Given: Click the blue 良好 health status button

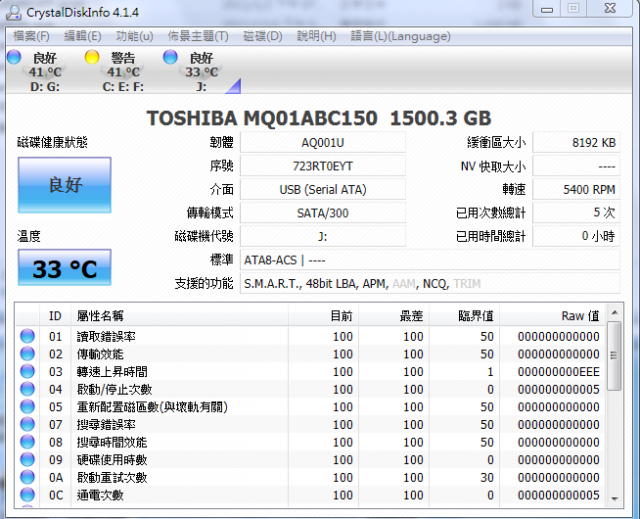Looking at the screenshot, I should point(64,185).
